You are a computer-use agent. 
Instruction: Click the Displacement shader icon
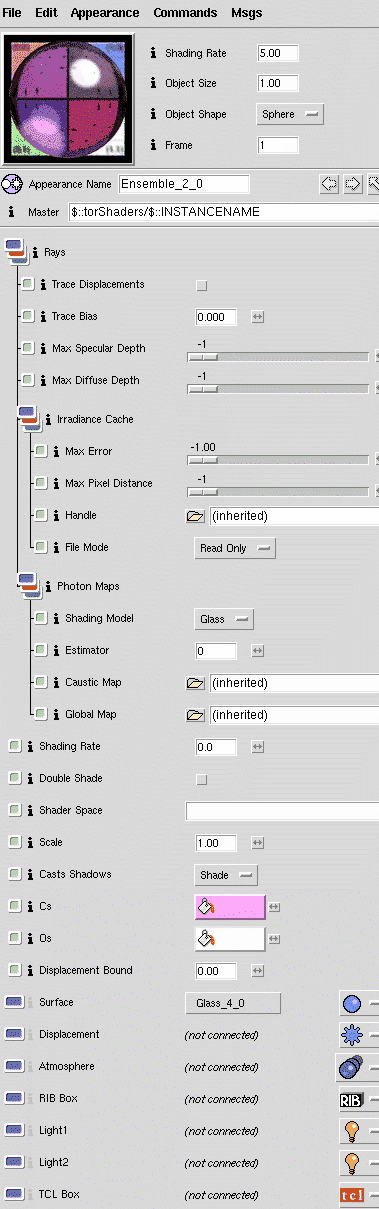coord(351,1035)
